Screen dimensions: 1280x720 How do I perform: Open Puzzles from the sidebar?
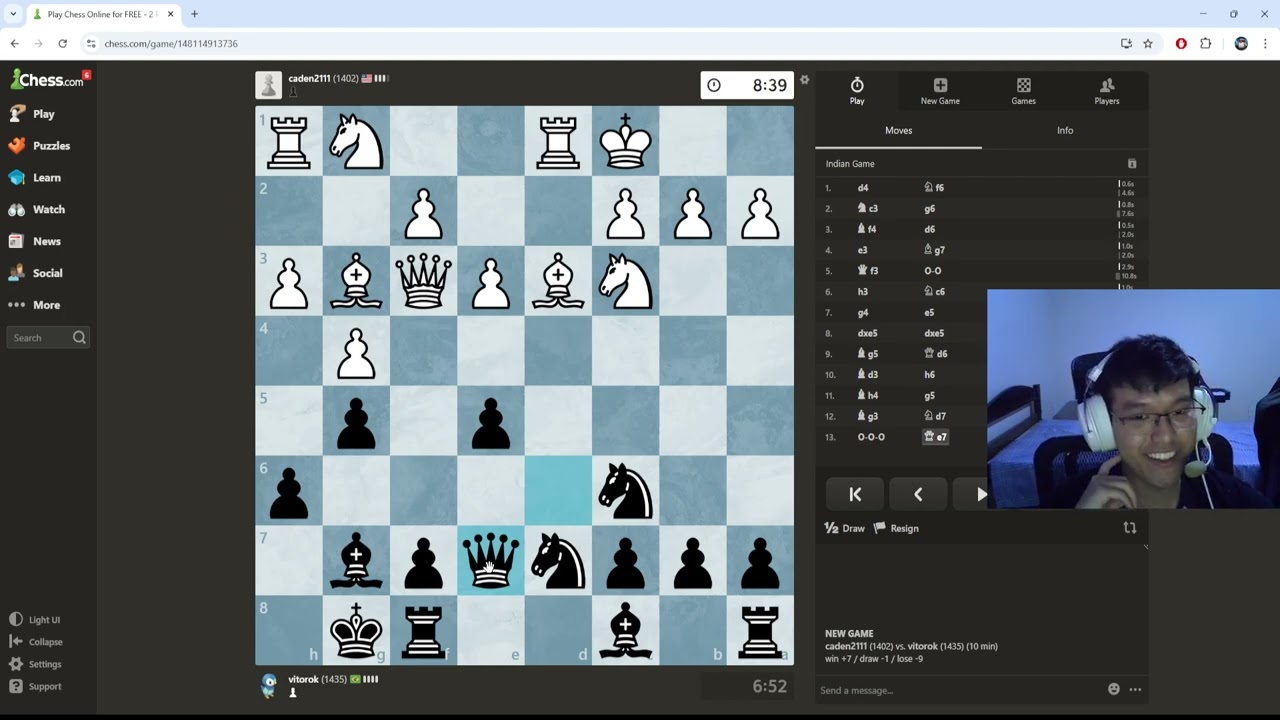coord(40,146)
